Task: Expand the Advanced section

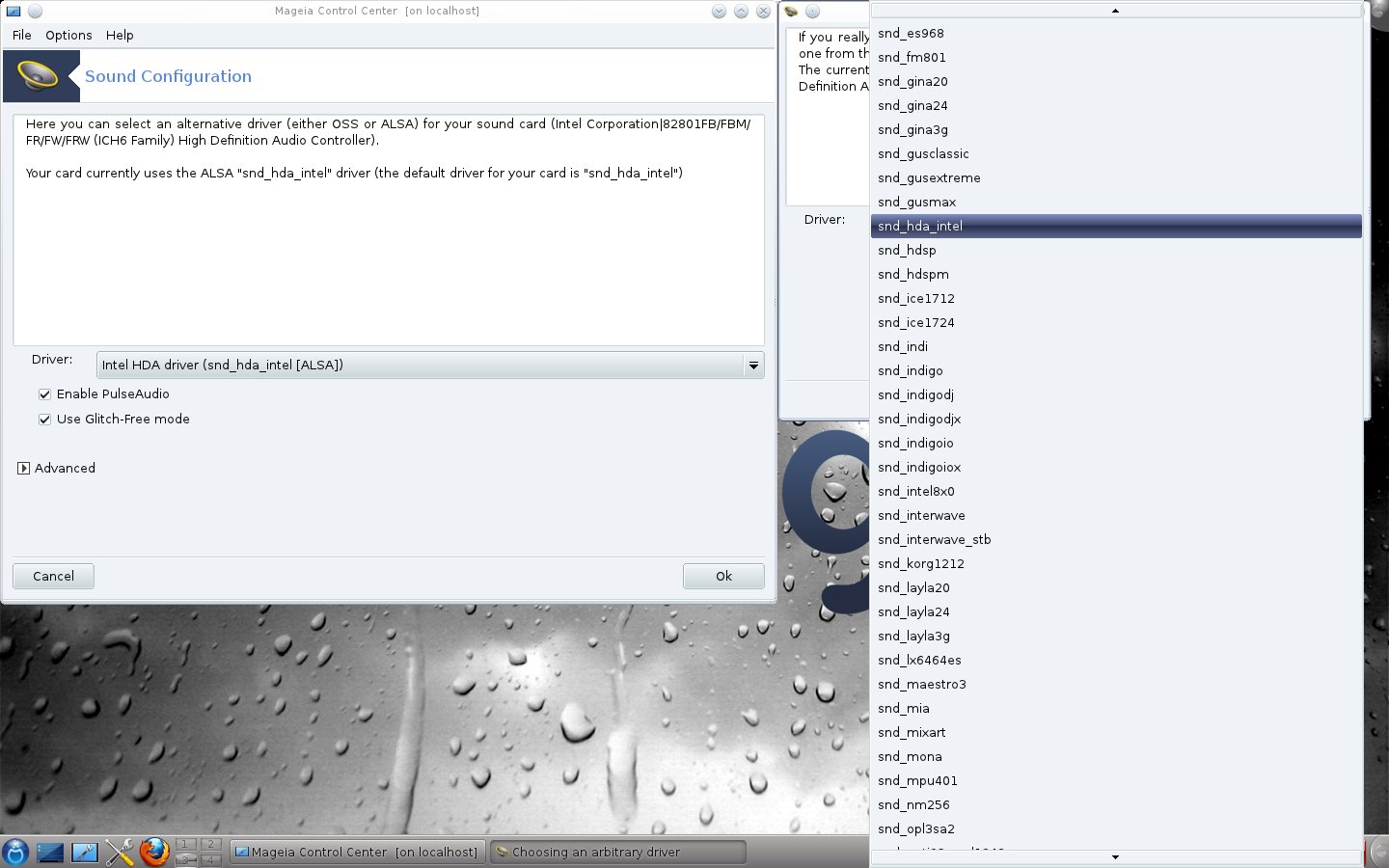Action: coord(24,468)
